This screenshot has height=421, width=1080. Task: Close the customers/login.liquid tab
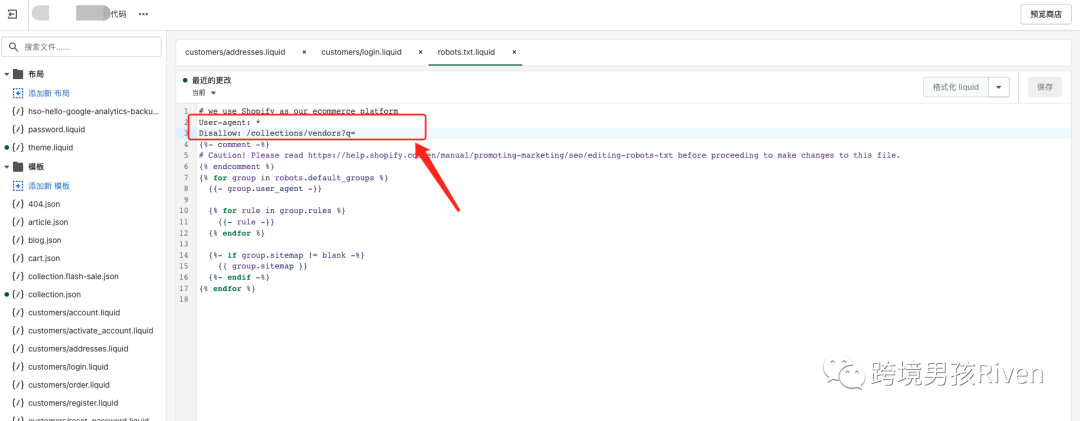[420, 52]
